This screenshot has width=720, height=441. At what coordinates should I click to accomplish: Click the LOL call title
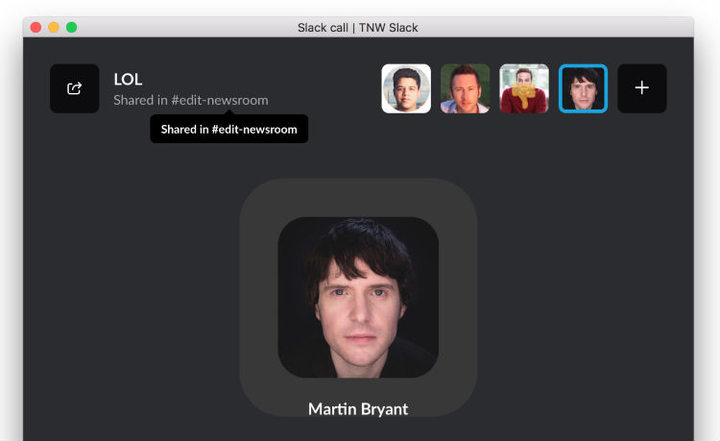click(128, 79)
